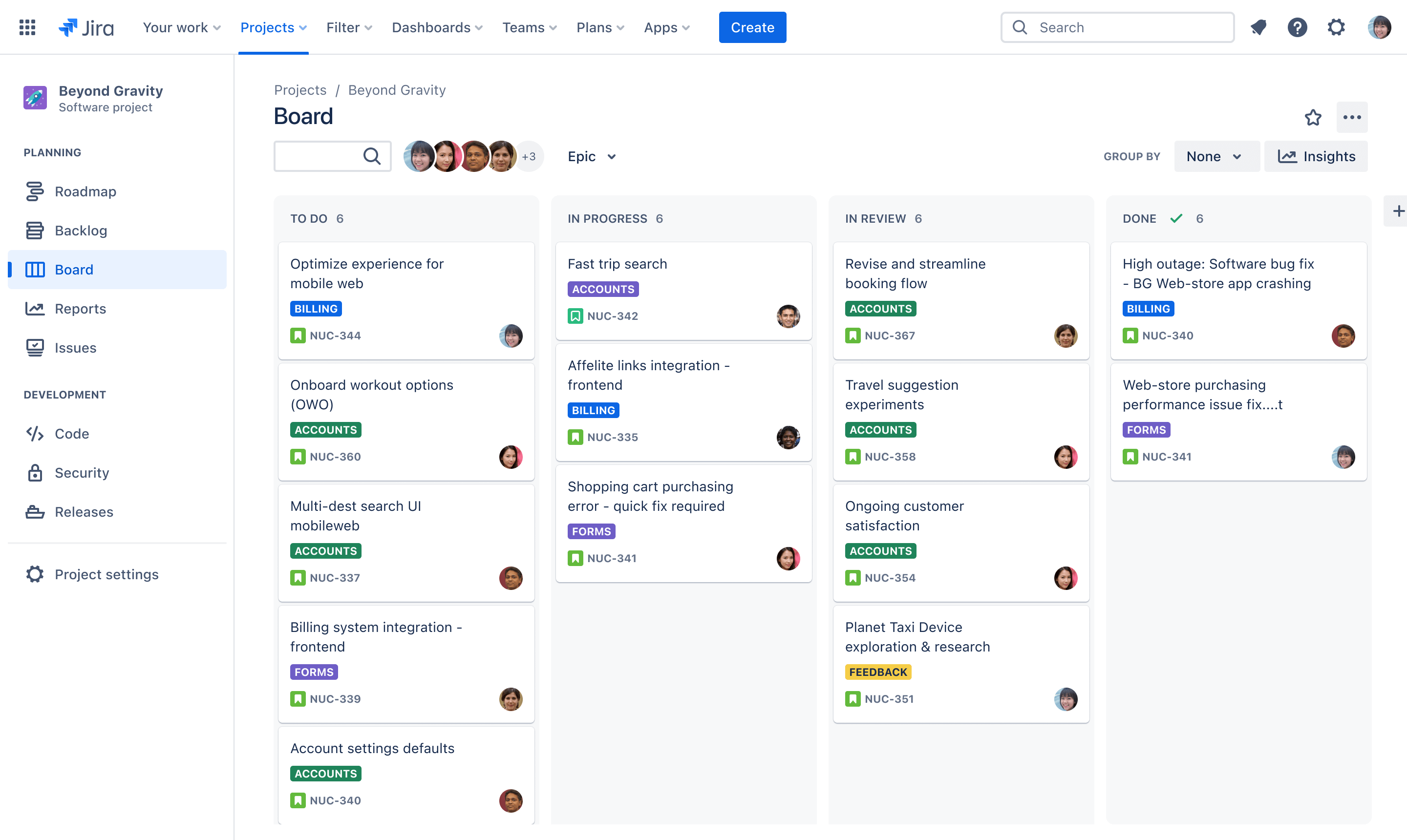Open the Epic filter dropdown

(x=591, y=156)
